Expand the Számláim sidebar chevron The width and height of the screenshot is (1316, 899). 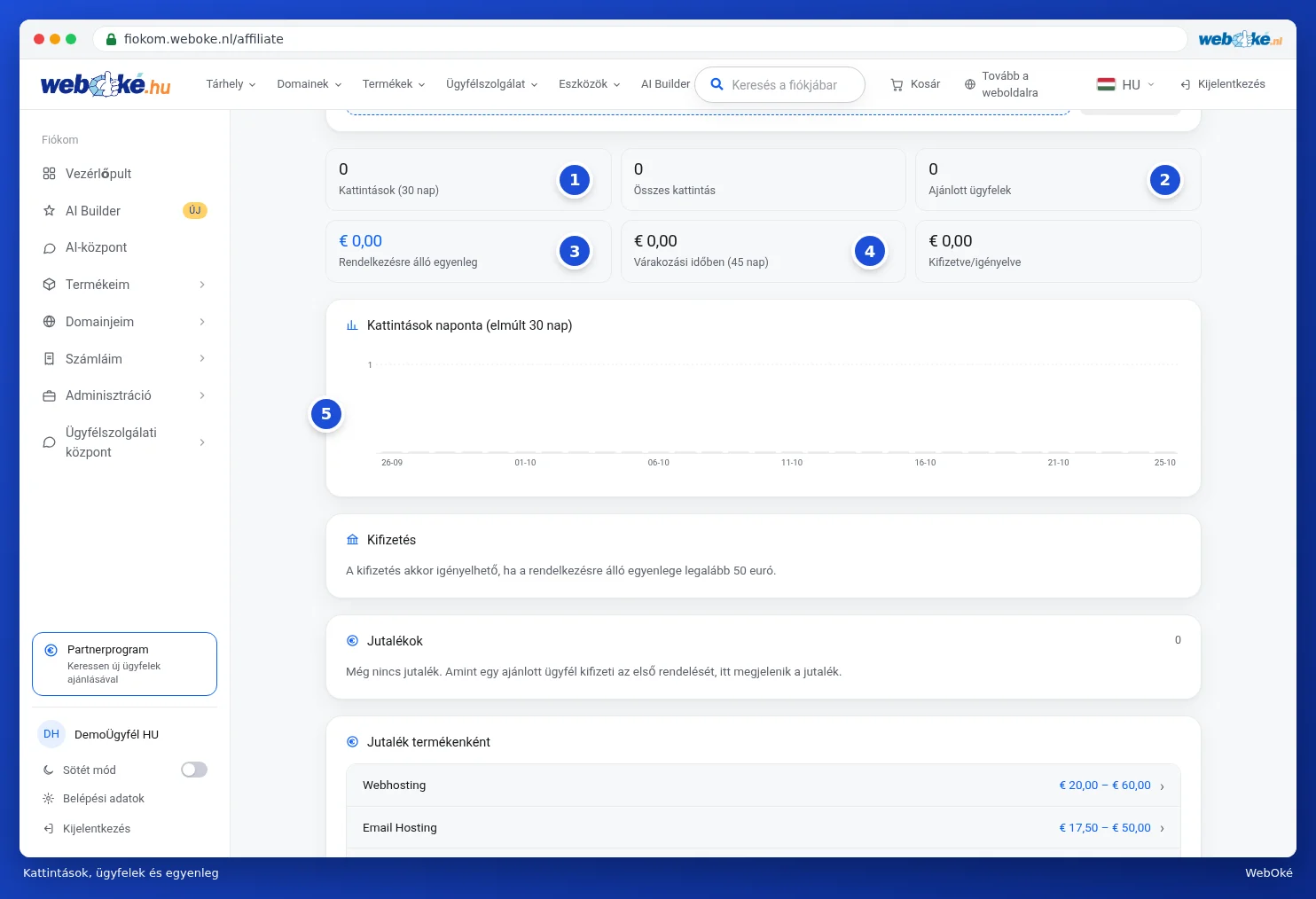point(202,359)
